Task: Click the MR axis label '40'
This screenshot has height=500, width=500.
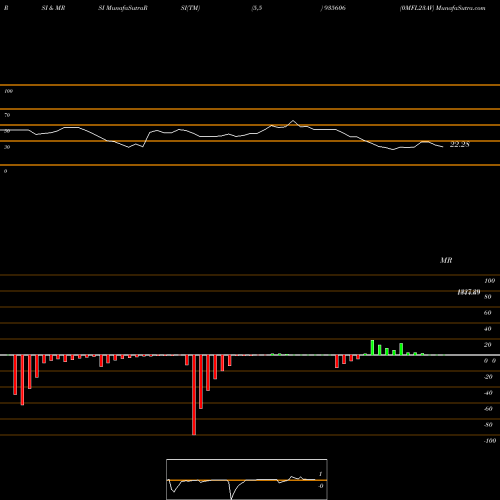Action: pos(488,329)
